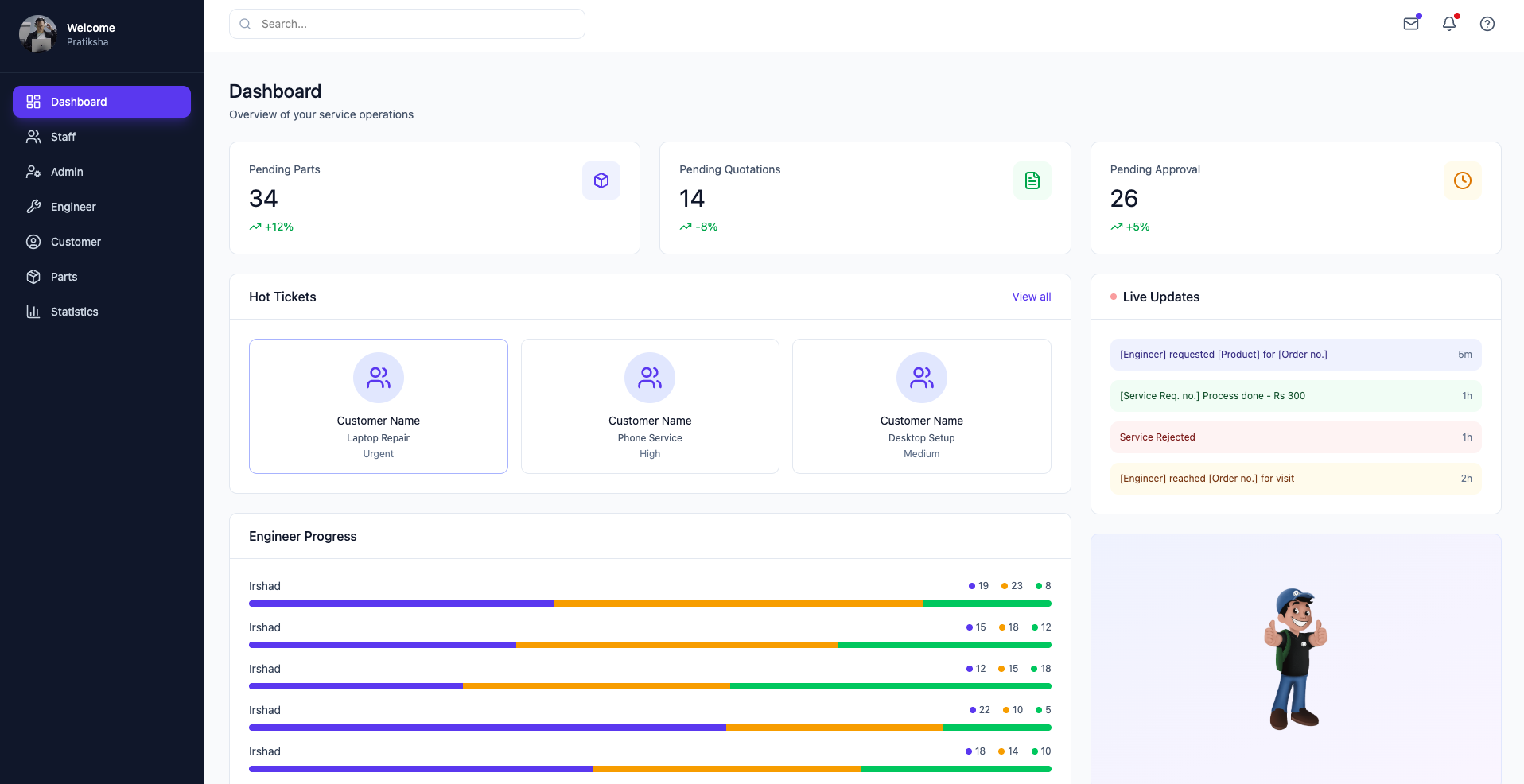Click the notifications bell icon
This screenshot has width=1524, height=784.
[1448, 24]
